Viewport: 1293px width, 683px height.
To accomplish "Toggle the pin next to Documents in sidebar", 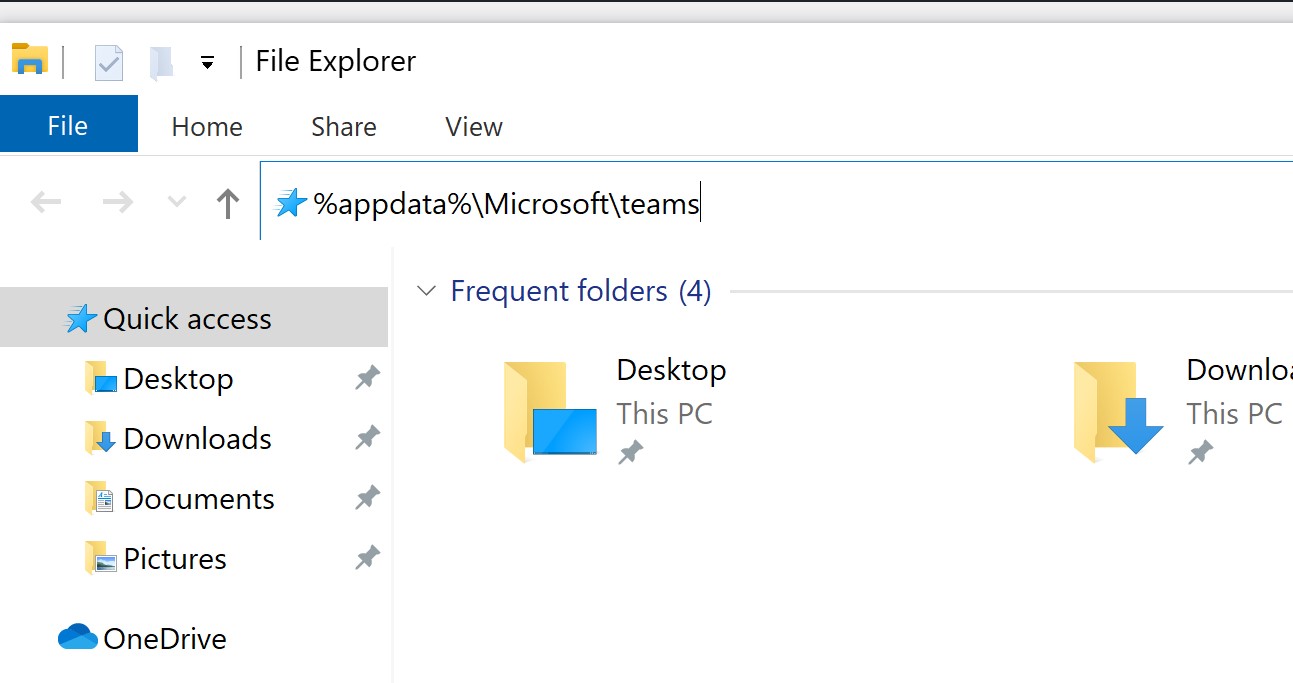I will (x=367, y=498).
